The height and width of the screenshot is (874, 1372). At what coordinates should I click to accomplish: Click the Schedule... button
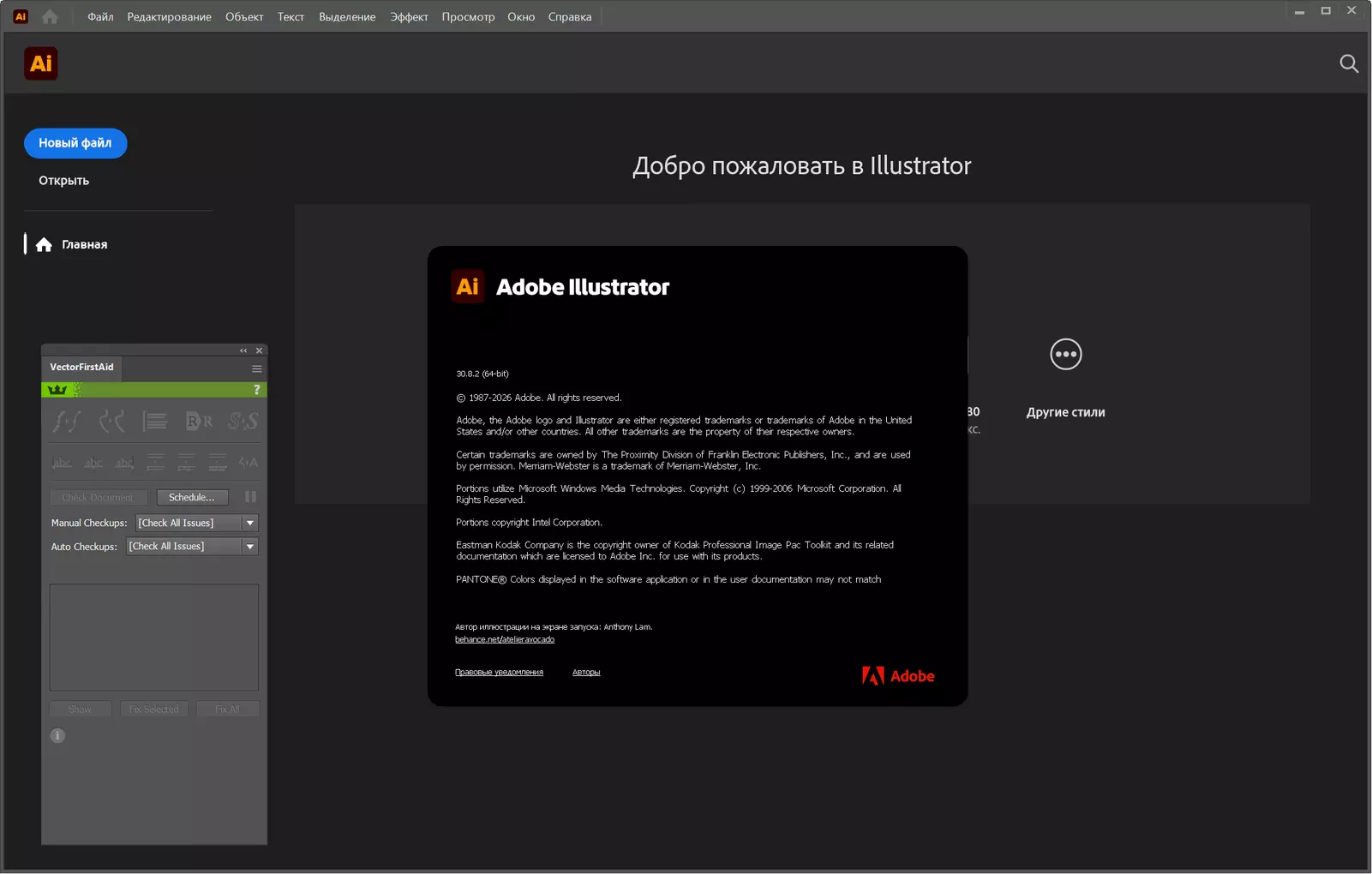point(192,497)
